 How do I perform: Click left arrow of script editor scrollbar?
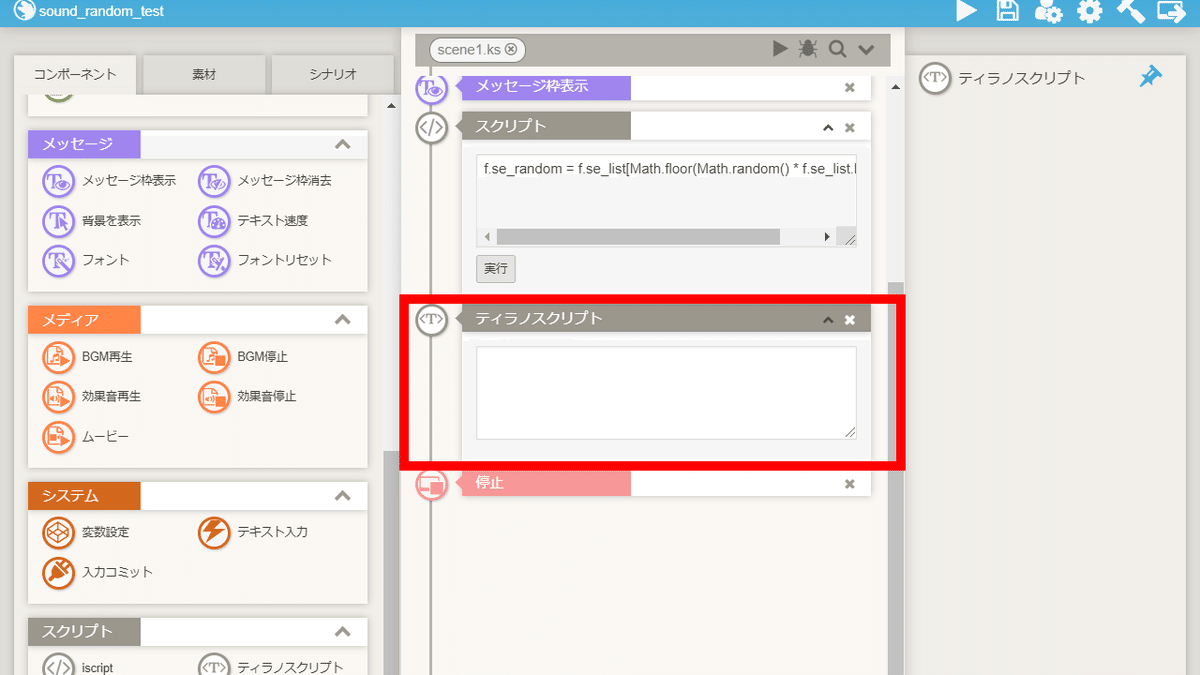[x=487, y=237]
